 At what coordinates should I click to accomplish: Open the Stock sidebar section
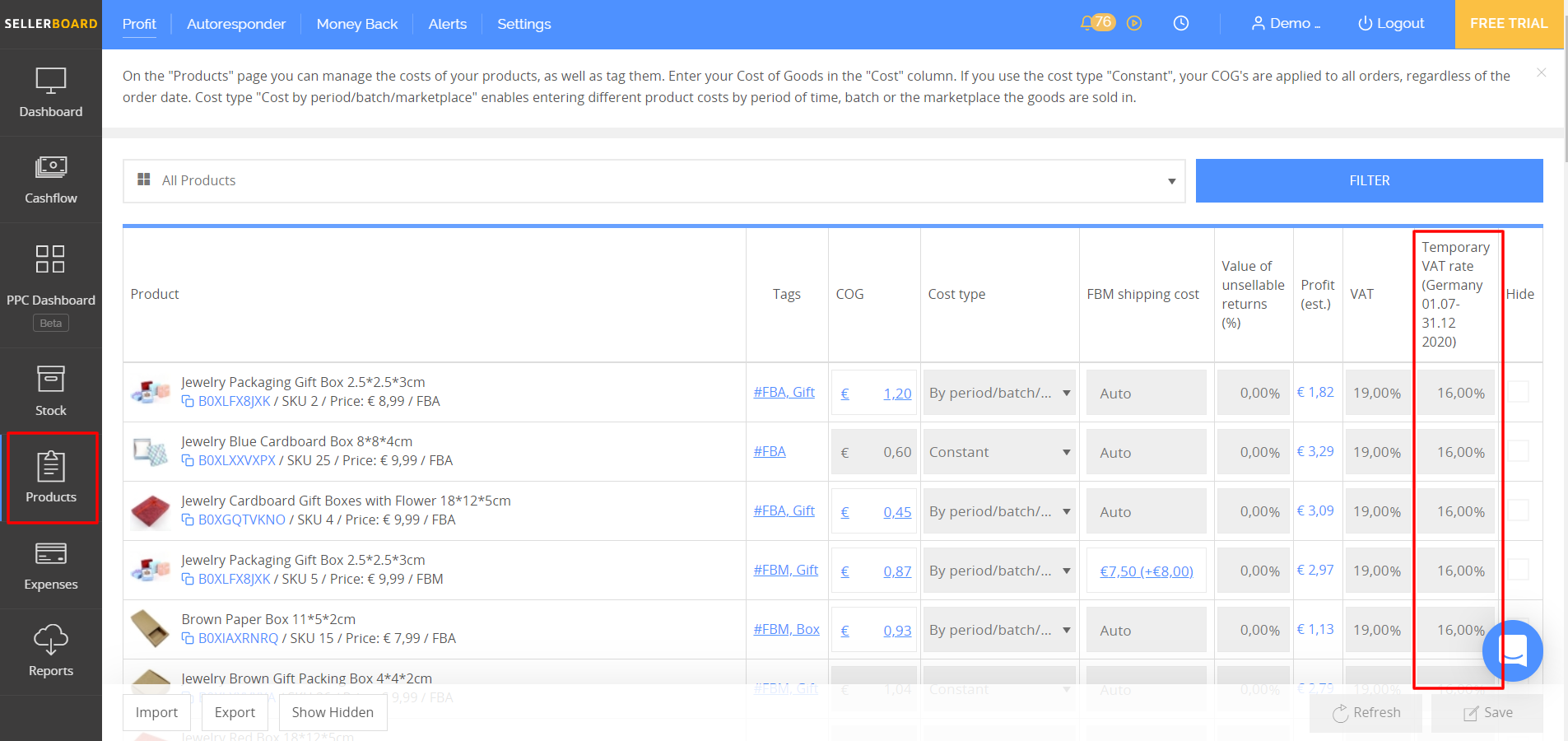pos(51,391)
